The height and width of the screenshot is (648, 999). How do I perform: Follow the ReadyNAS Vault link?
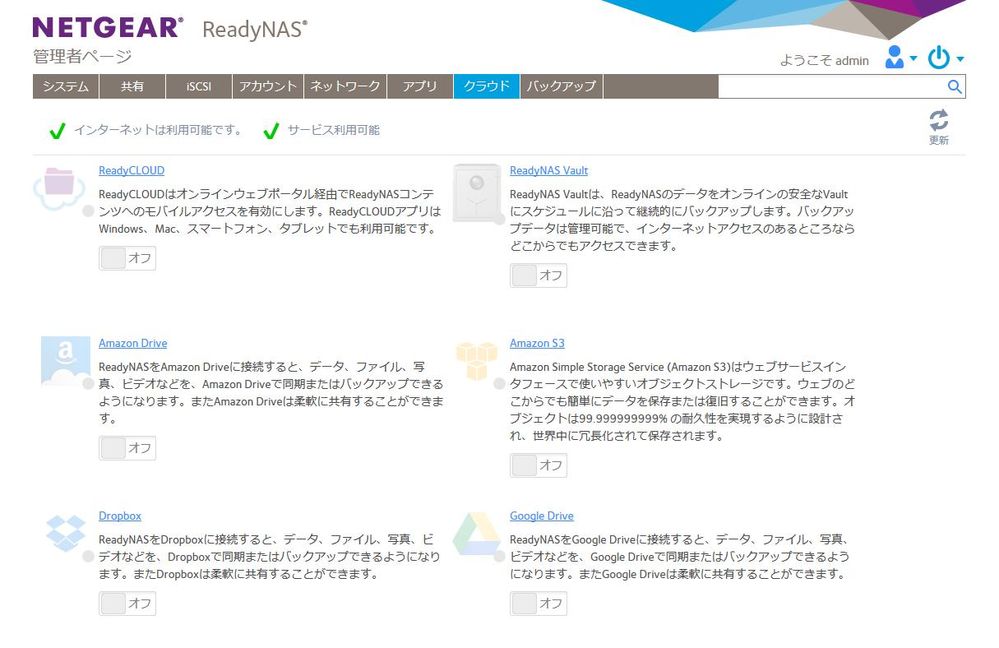point(549,171)
